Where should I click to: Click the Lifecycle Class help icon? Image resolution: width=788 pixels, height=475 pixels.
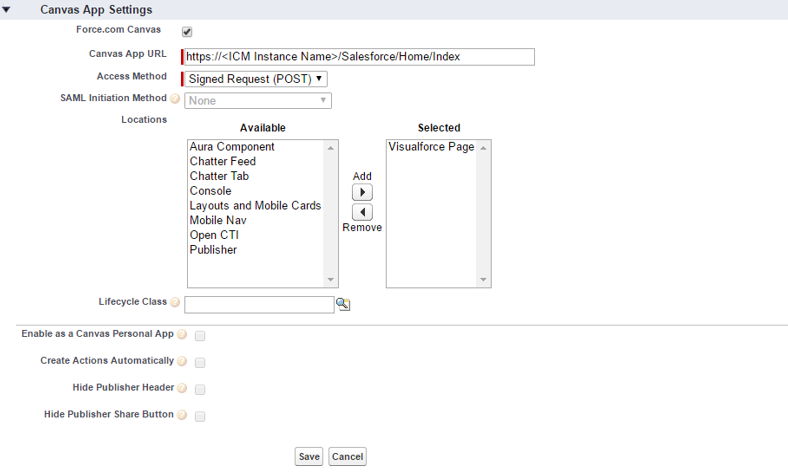point(175,302)
